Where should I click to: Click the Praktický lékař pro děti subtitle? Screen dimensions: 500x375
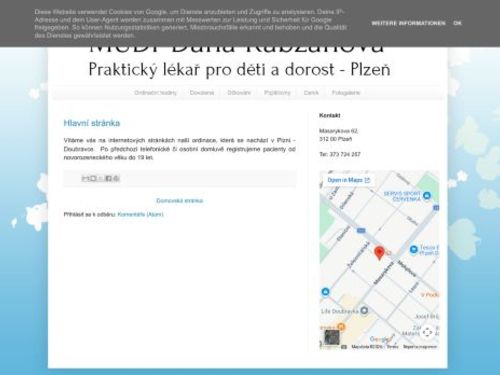[x=239, y=70]
